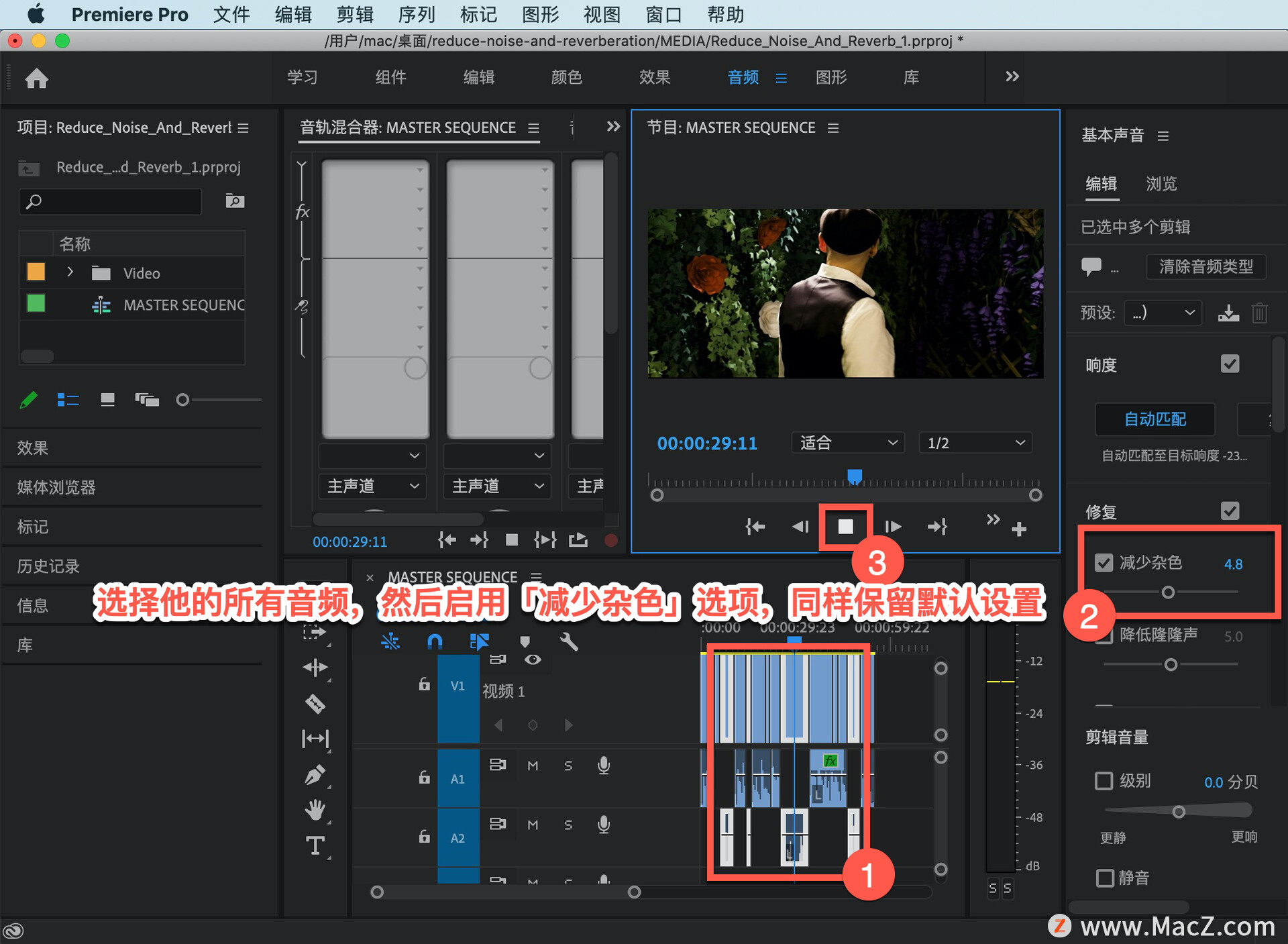The width and height of the screenshot is (1288, 944).
Task: Click find-in-bin folder search icon
Action: tap(234, 201)
